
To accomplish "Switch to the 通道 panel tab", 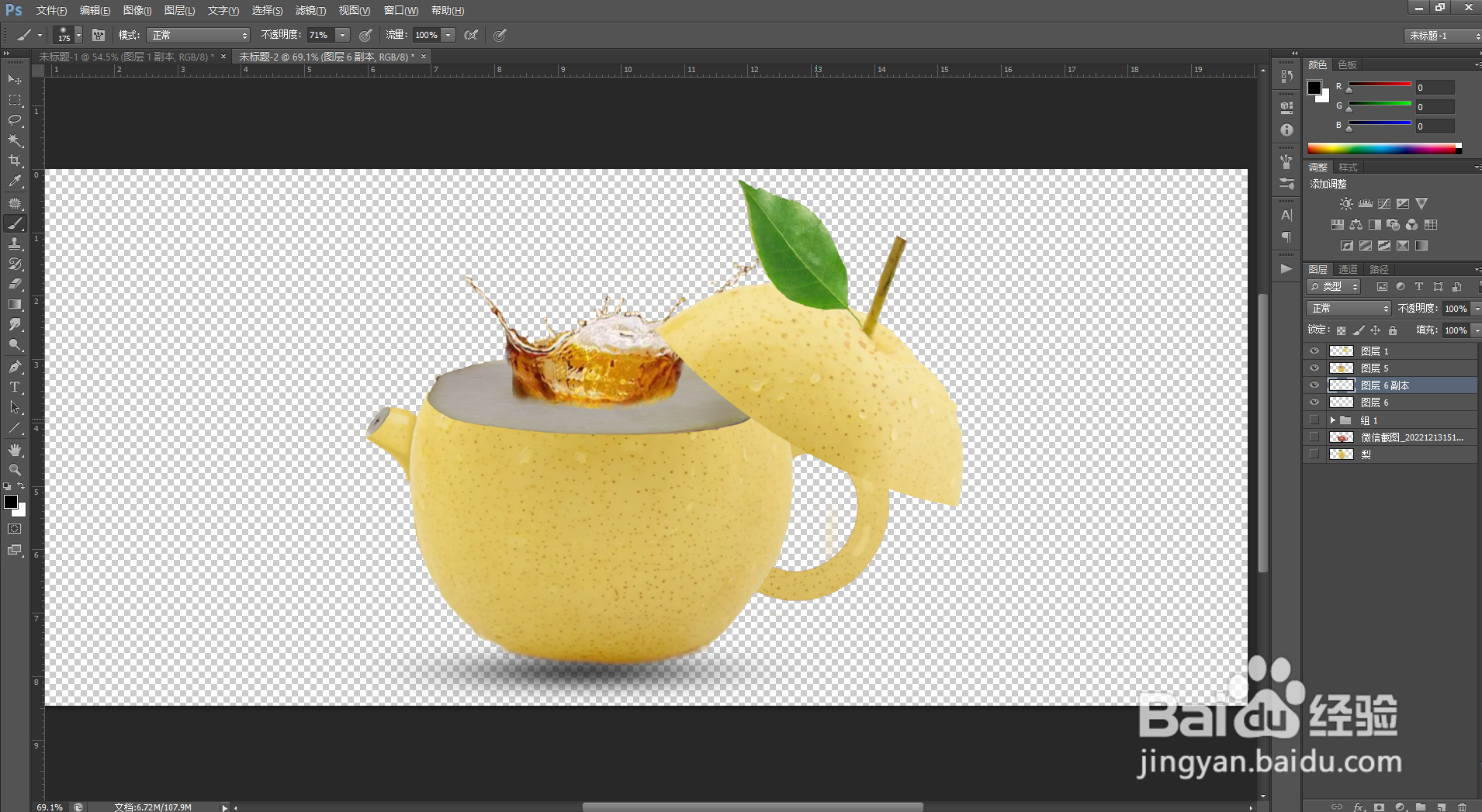I will (x=1349, y=269).
